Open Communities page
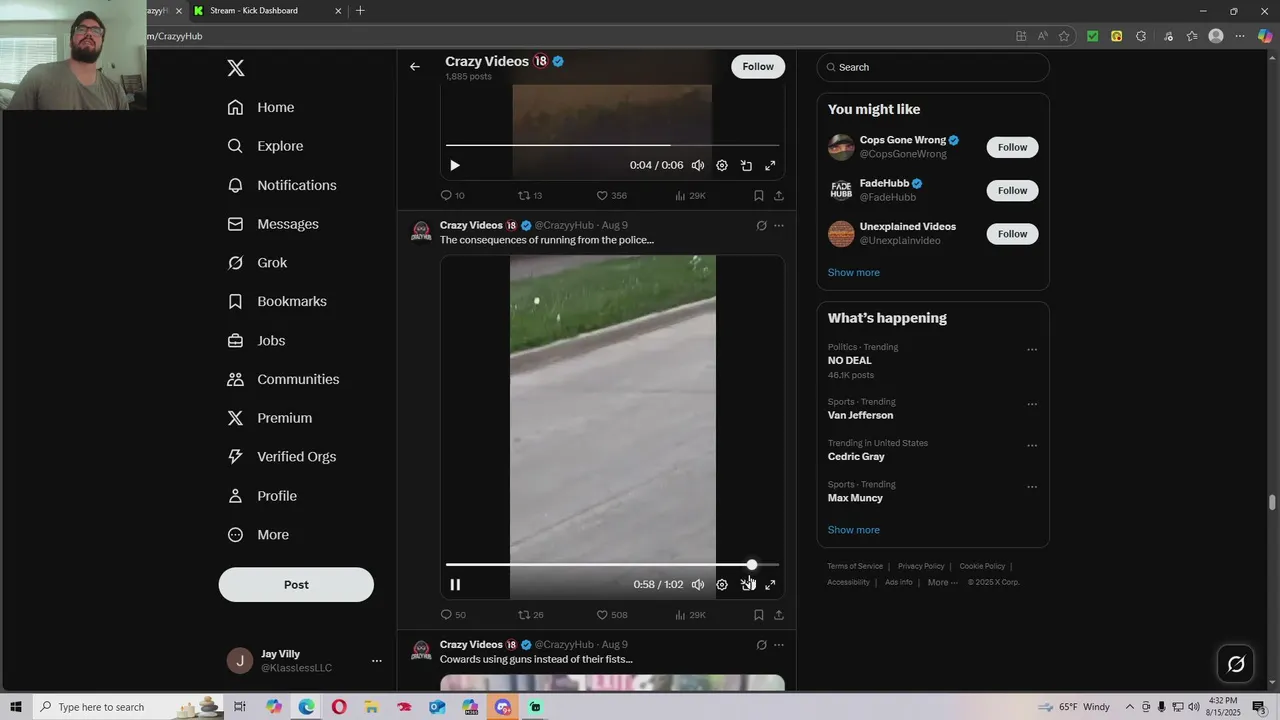The height and width of the screenshot is (720, 1280). pyautogui.click(x=283, y=379)
